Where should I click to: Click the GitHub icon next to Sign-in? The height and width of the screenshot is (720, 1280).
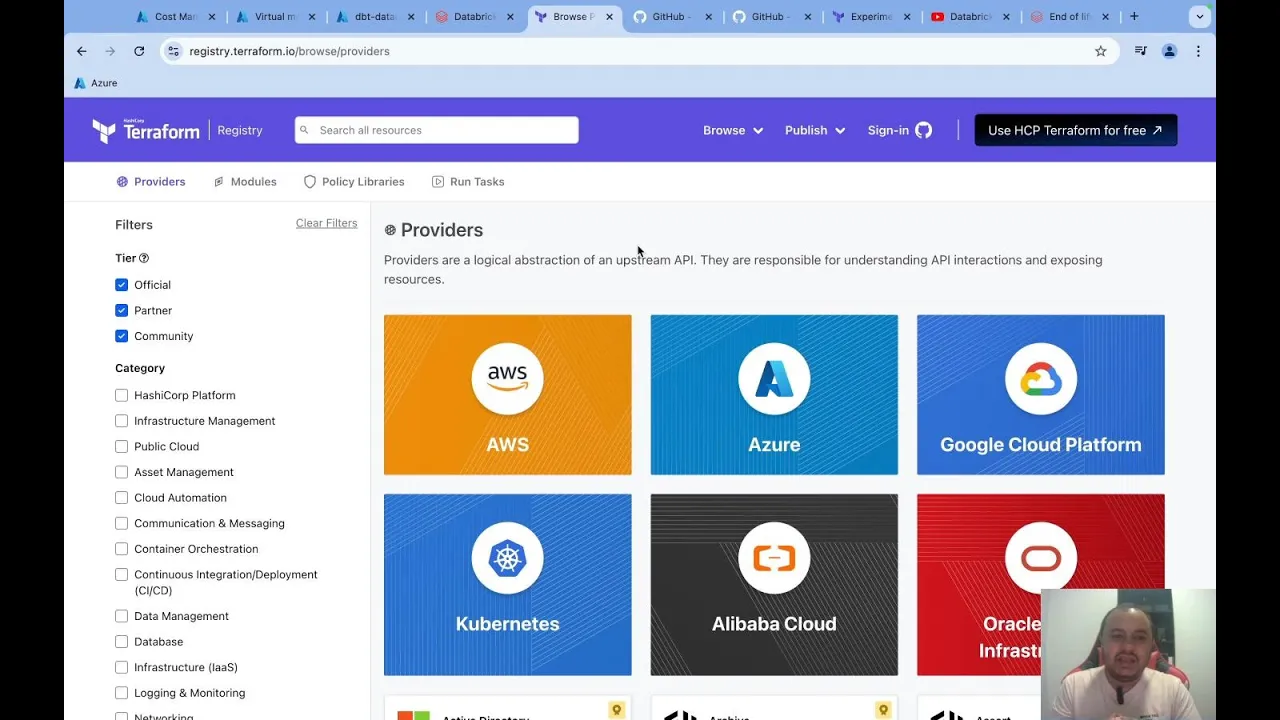pos(924,130)
